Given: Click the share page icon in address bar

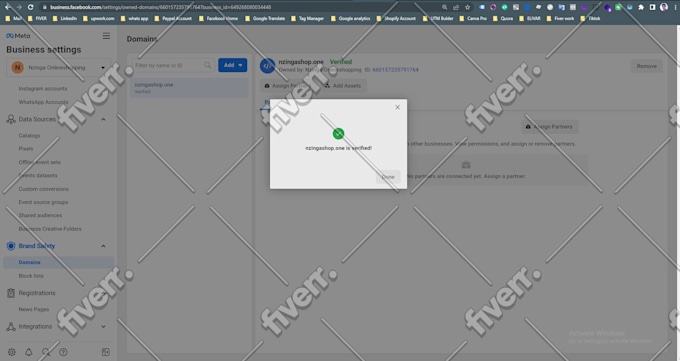Looking at the screenshot, I should coord(456,7).
